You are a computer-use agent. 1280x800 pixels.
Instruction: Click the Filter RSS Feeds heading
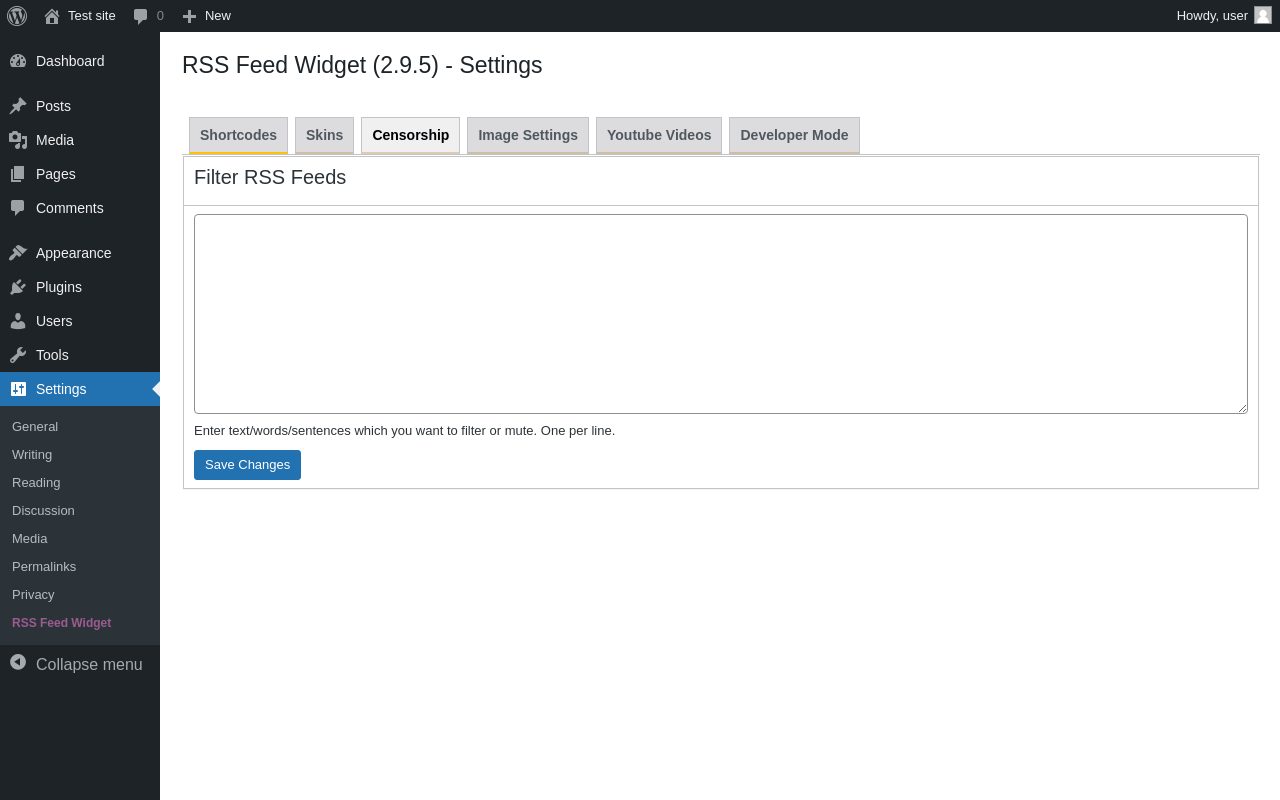tap(270, 177)
